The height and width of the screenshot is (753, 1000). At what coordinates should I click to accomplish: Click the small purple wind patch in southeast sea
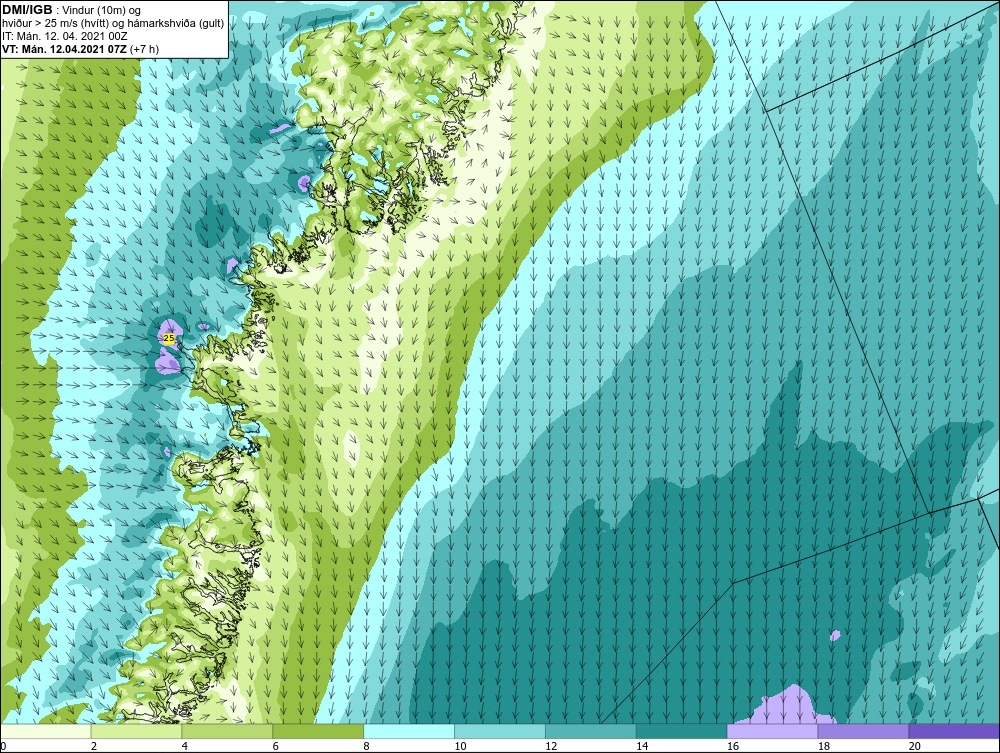(835, 635)
